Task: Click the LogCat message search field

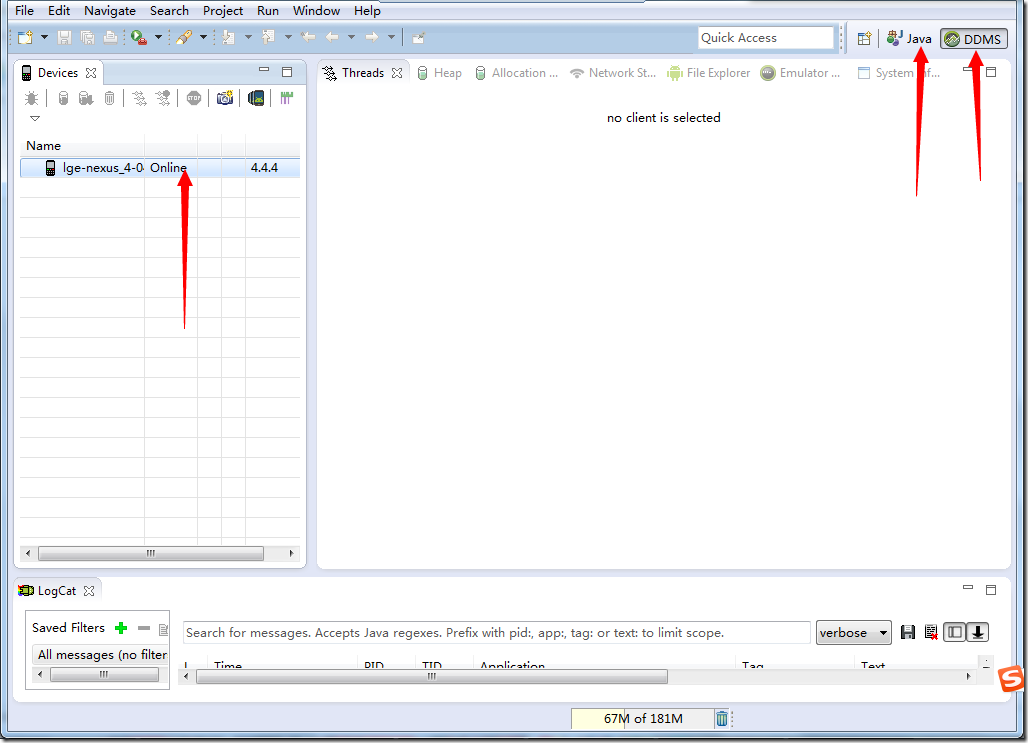Action: point(496,632)
